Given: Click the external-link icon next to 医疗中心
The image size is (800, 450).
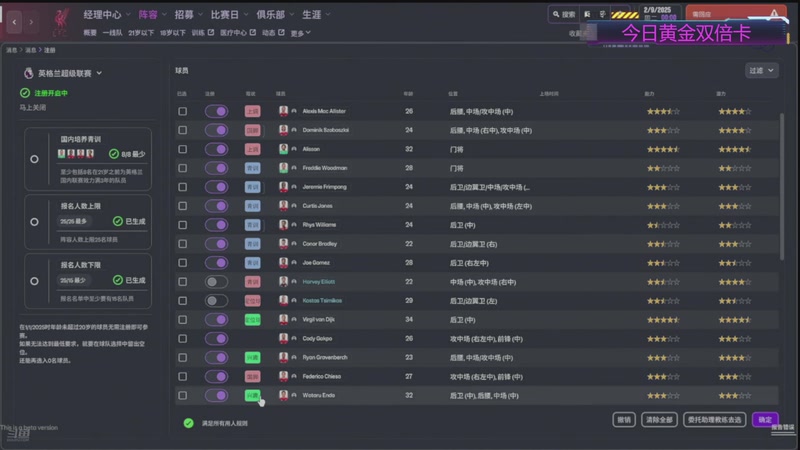Looking at the screenshot, I should point(253,32).
